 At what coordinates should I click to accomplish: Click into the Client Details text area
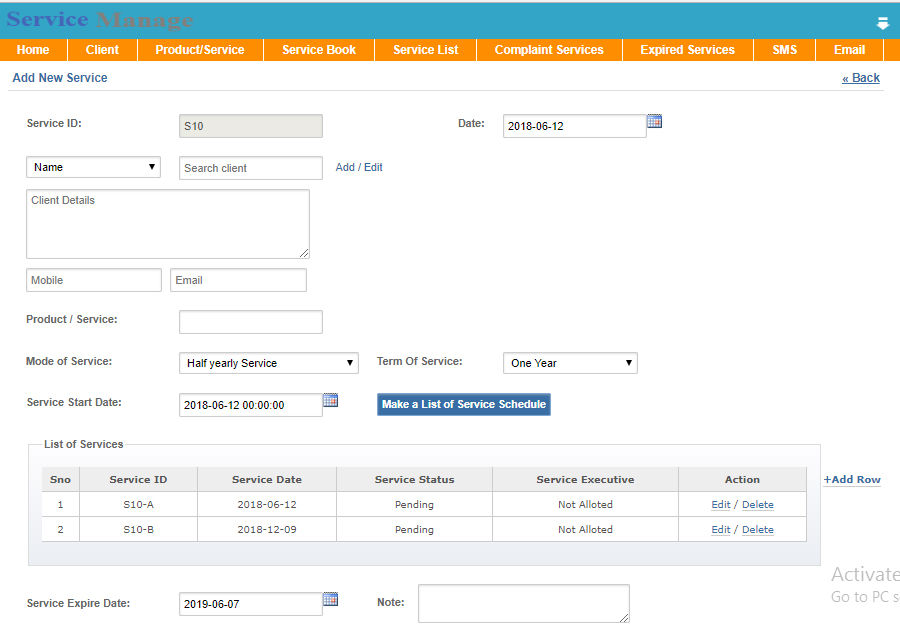click(x=168, y=224)
